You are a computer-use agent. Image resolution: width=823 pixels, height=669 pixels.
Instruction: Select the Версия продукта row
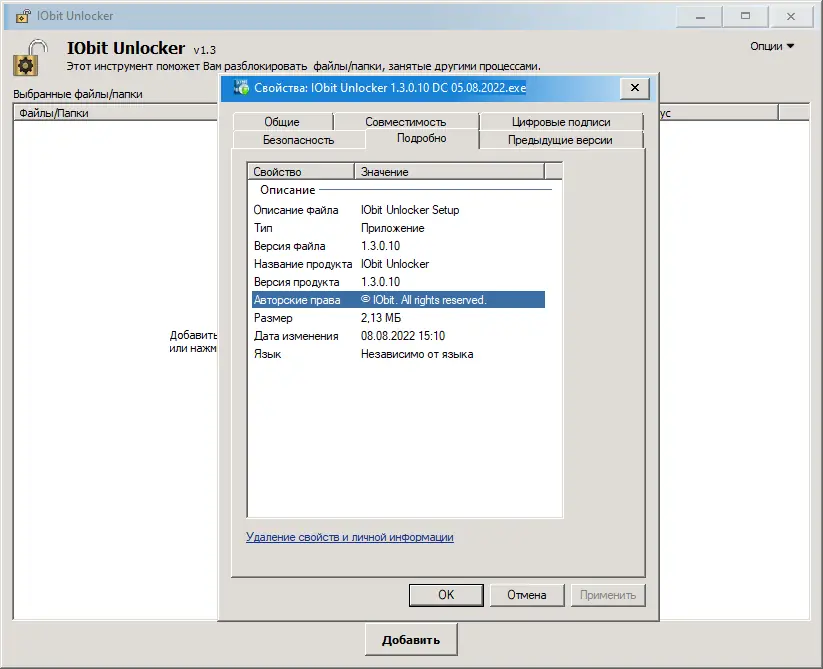[x=398, y=282]
